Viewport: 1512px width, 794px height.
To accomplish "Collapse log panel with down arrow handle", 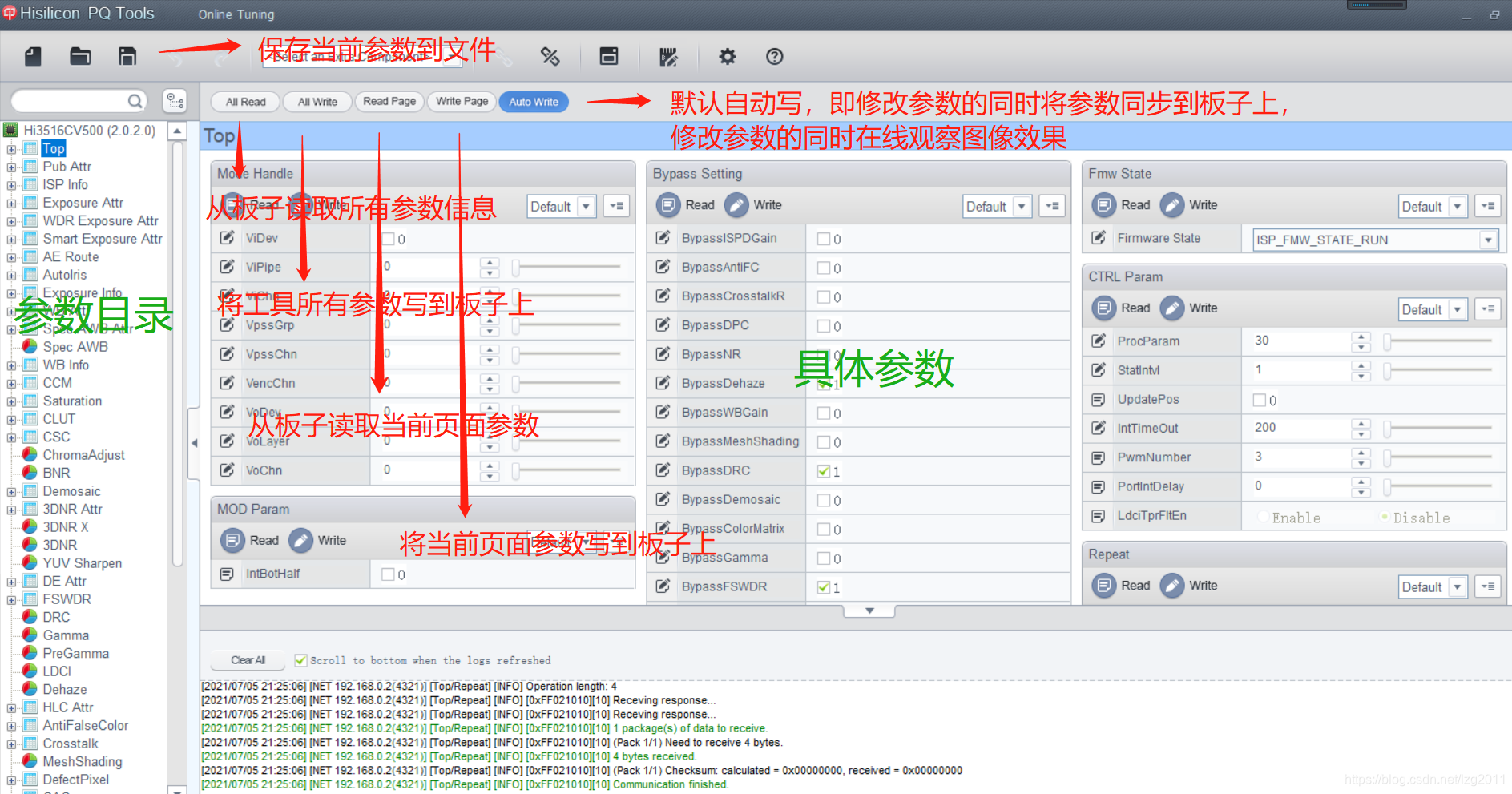I will coord(869,611).
